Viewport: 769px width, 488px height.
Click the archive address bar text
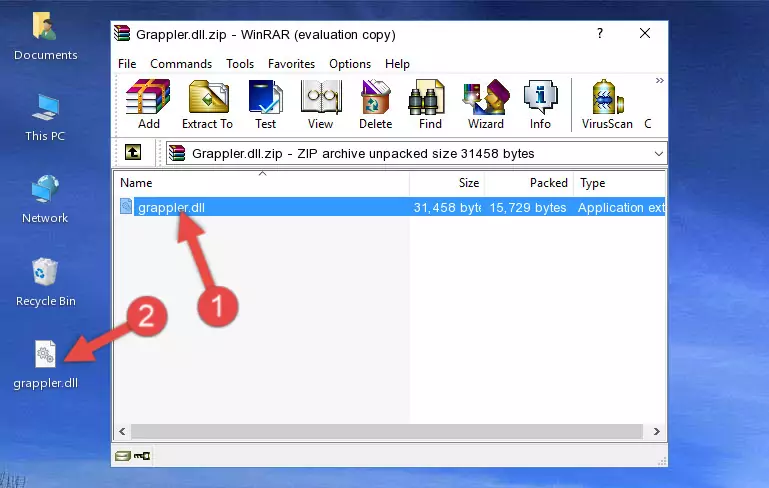coord(363,154)
